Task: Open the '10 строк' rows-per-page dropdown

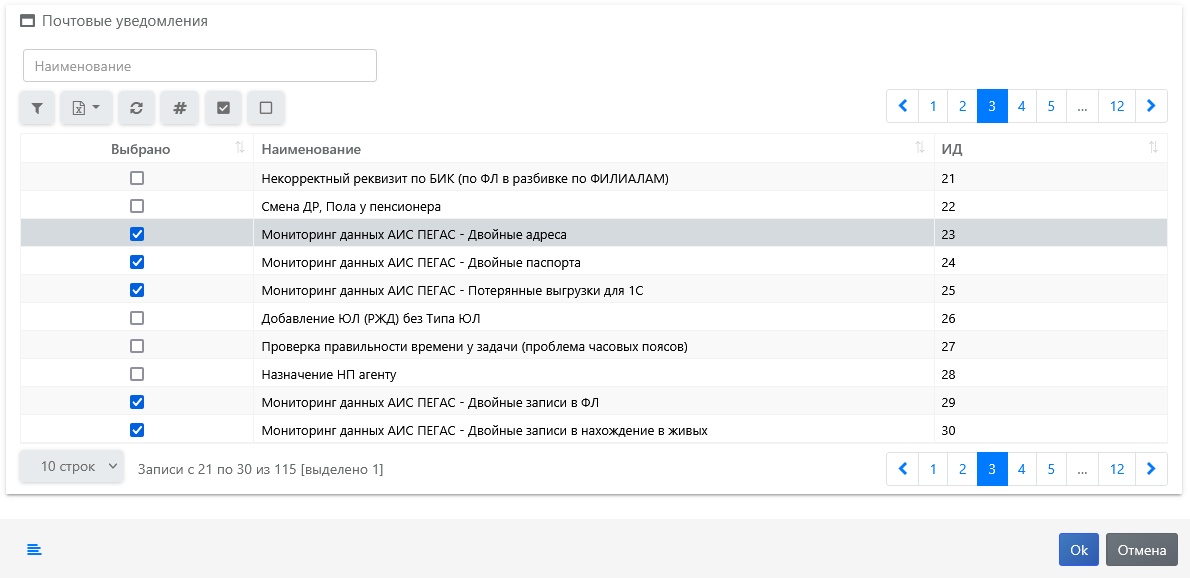Action: point(71,466)
